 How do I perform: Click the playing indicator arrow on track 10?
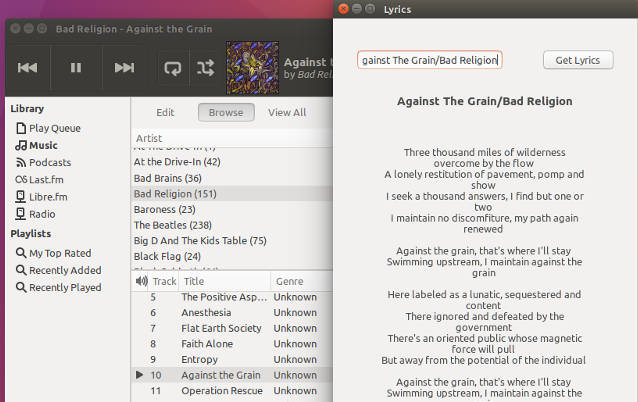tap(139, 375)
